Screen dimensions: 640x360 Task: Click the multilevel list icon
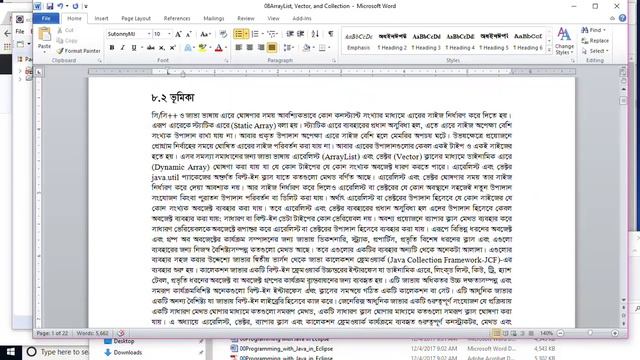tap(272, 34)
